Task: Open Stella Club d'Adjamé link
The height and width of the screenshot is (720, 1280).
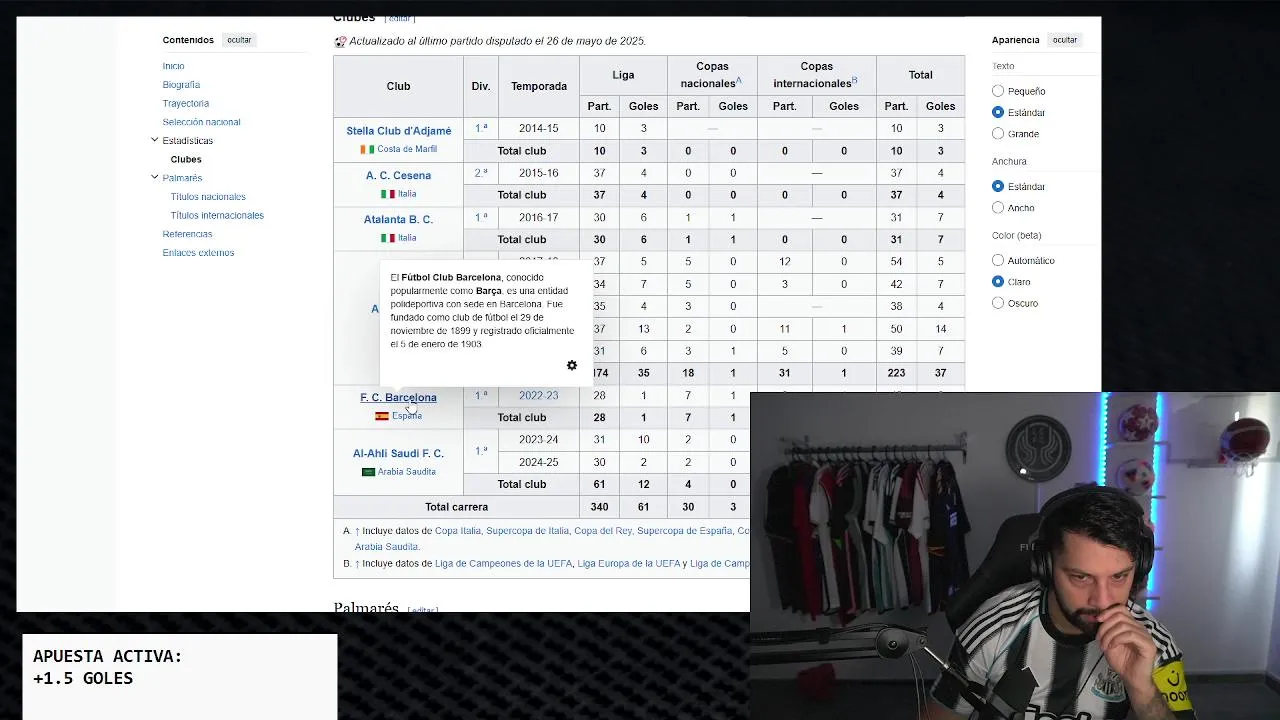Action: [399, 131]
